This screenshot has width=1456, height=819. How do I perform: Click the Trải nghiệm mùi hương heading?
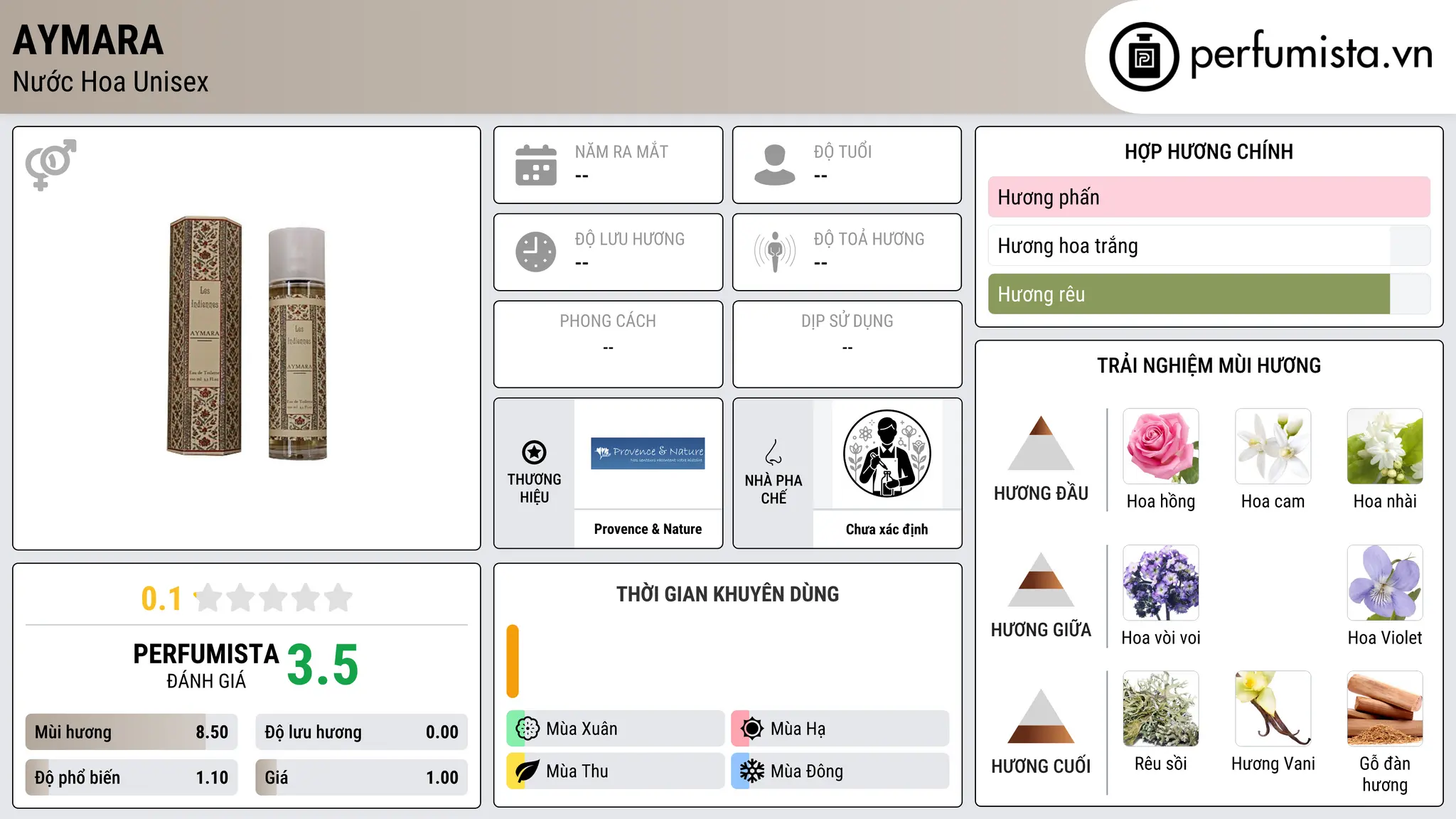click(1209, 365)
